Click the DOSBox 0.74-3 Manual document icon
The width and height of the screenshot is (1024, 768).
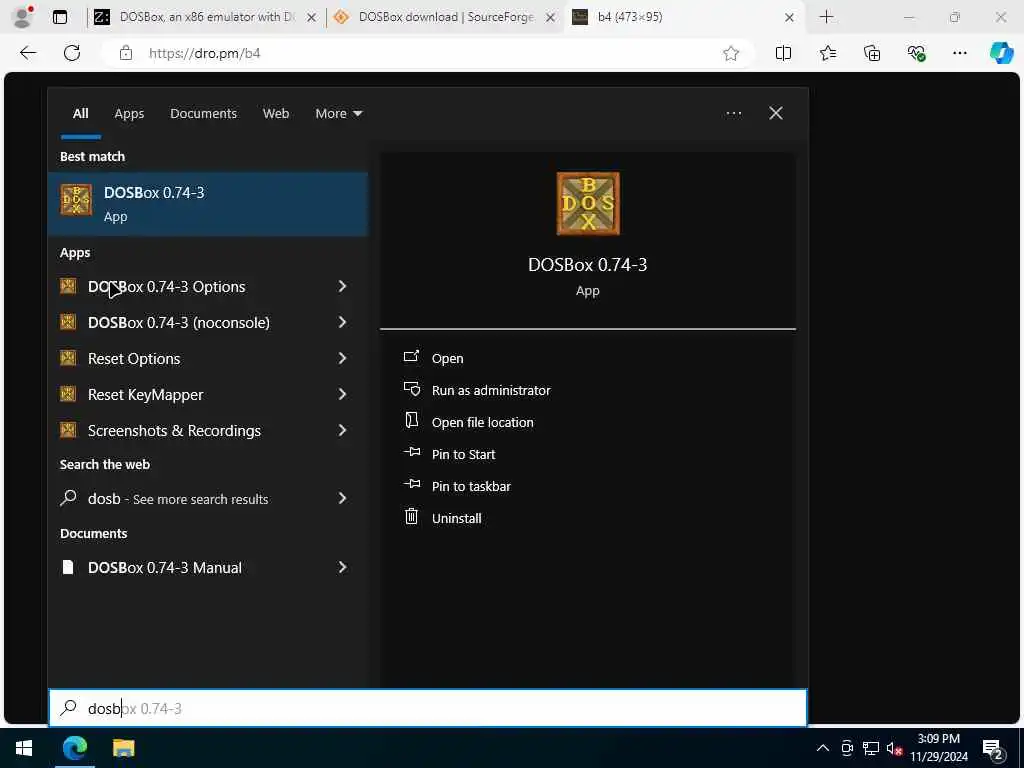68,567
